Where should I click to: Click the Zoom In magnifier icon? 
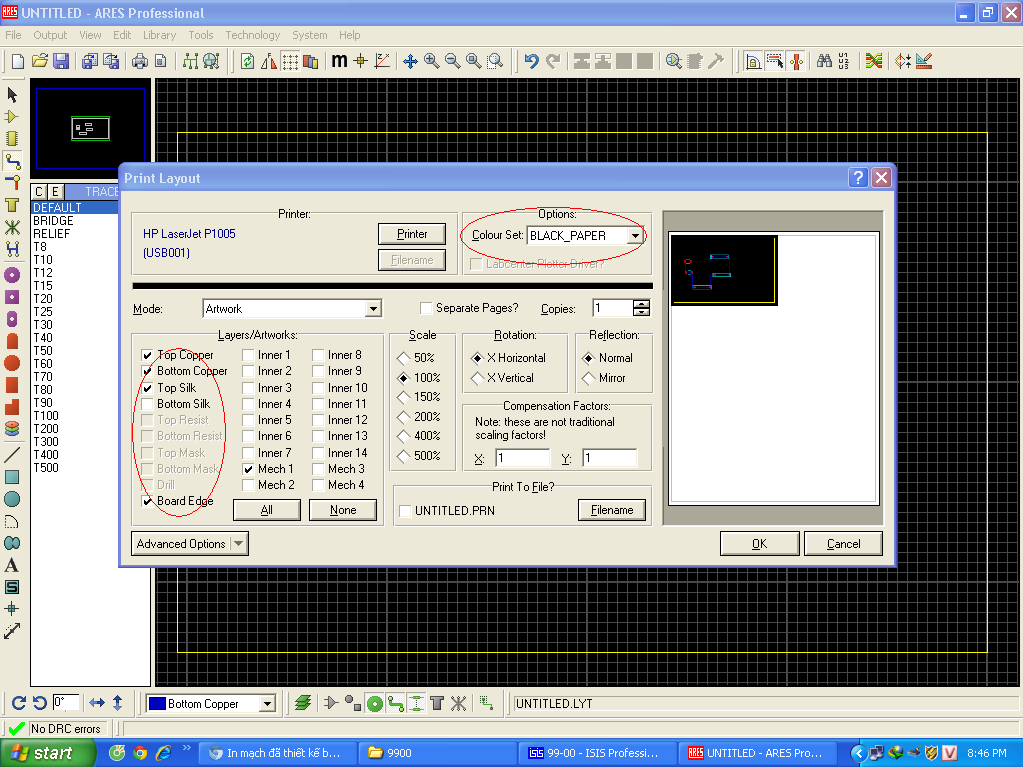pos(432,61)
